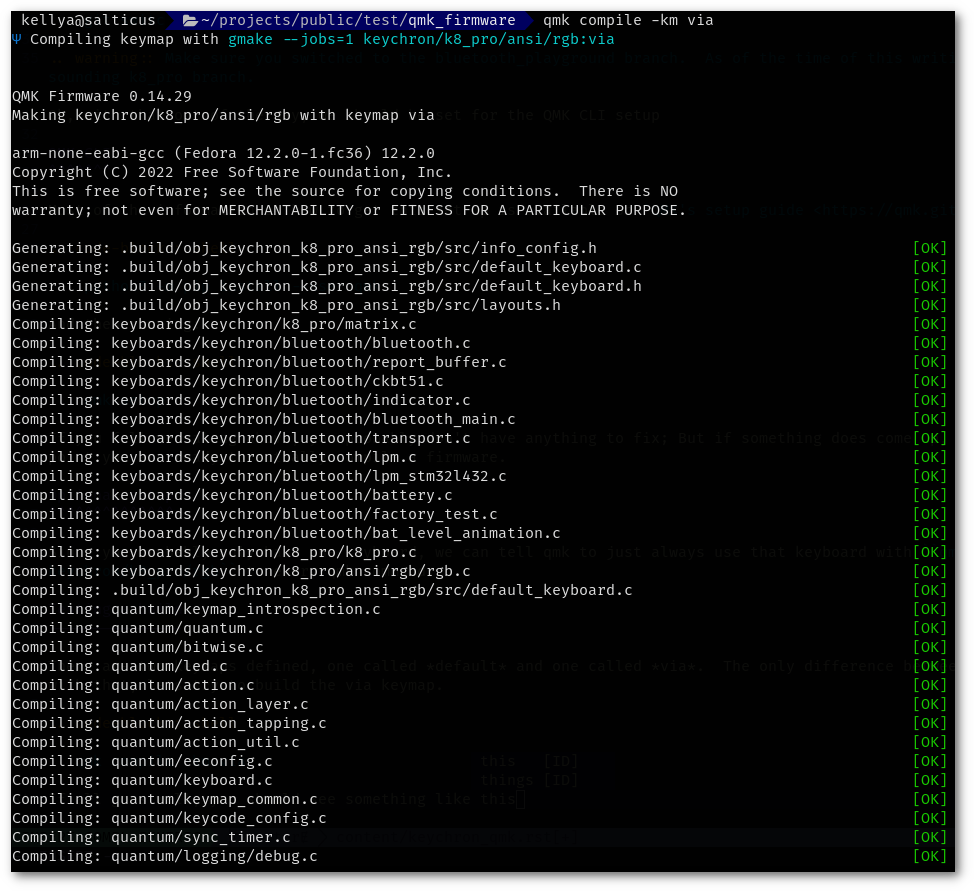Click the Compiling sync_timer.c line
This screenshot has width=974, height=891.
tap(151, 838)
